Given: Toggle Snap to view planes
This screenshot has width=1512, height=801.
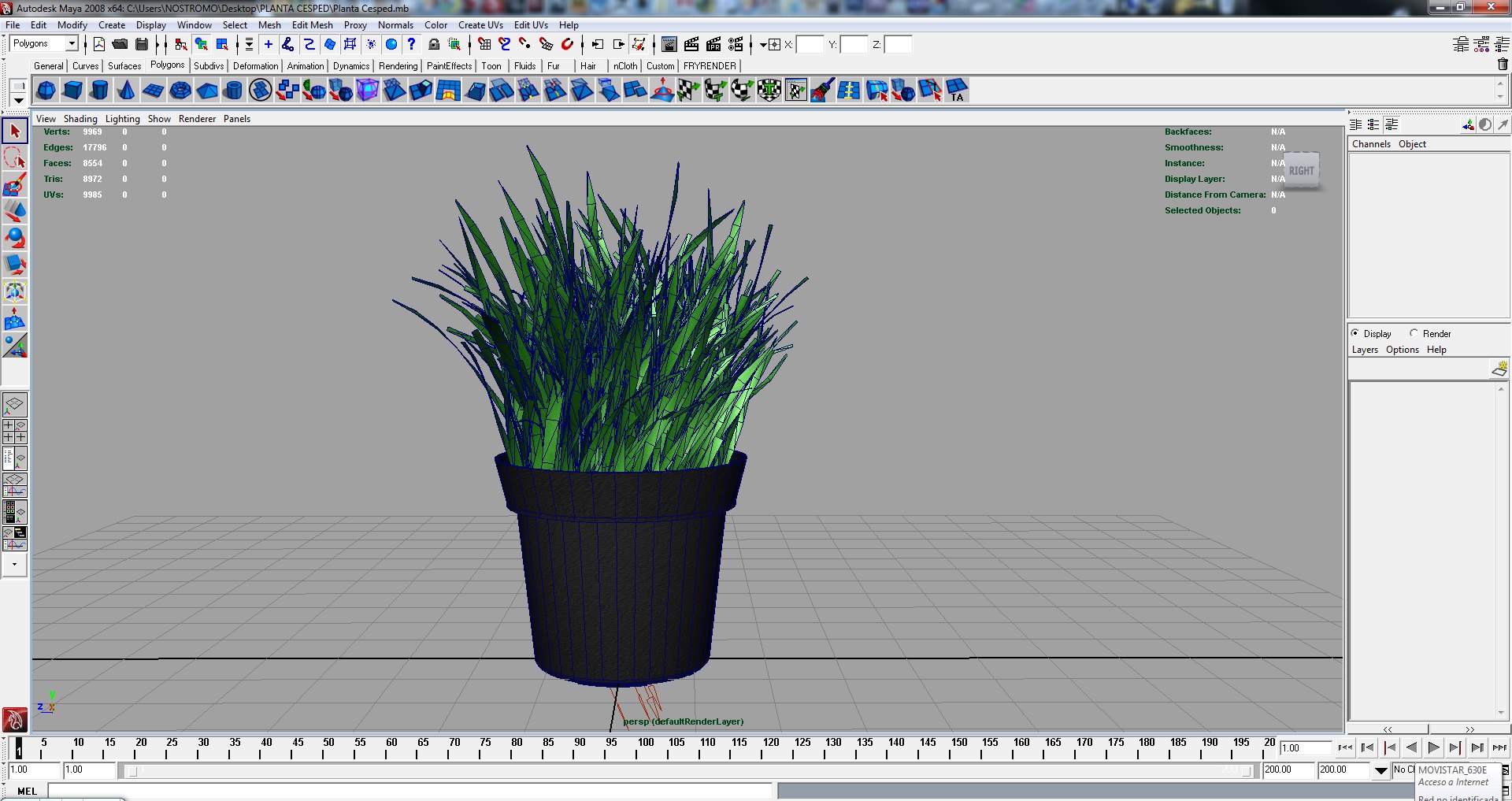Looking at the screenshot, I should [x=546, y=44].
